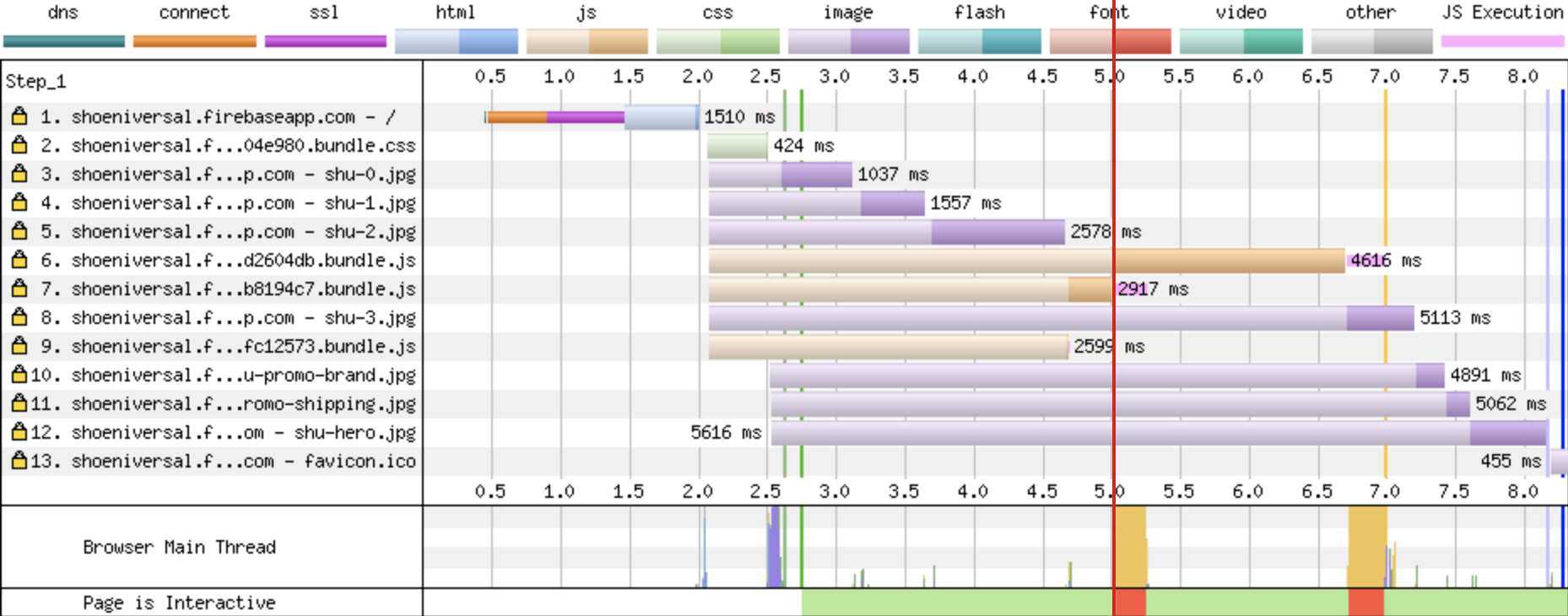This screenshot has width=1568, height=616.
Task: Click the 2917 ms label on request 7
Action: 1153,289
